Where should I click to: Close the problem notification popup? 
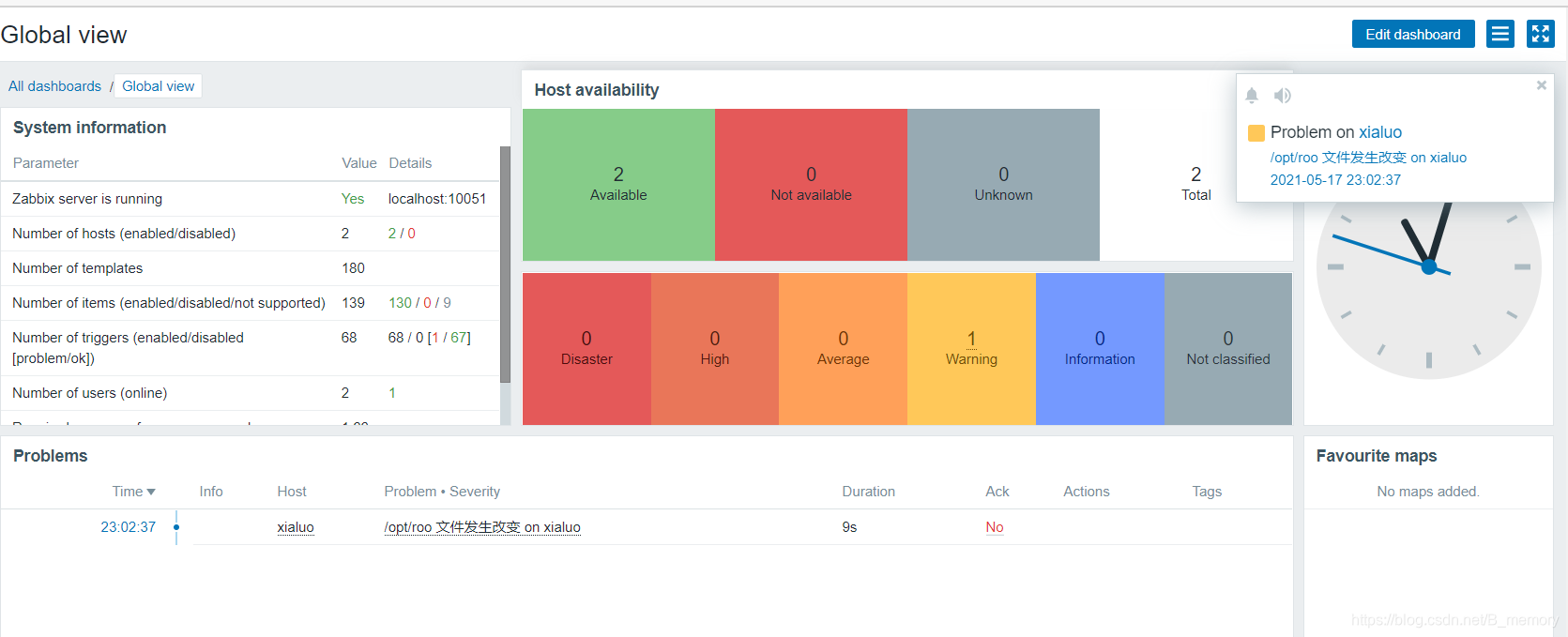(x=1541, y=85)
